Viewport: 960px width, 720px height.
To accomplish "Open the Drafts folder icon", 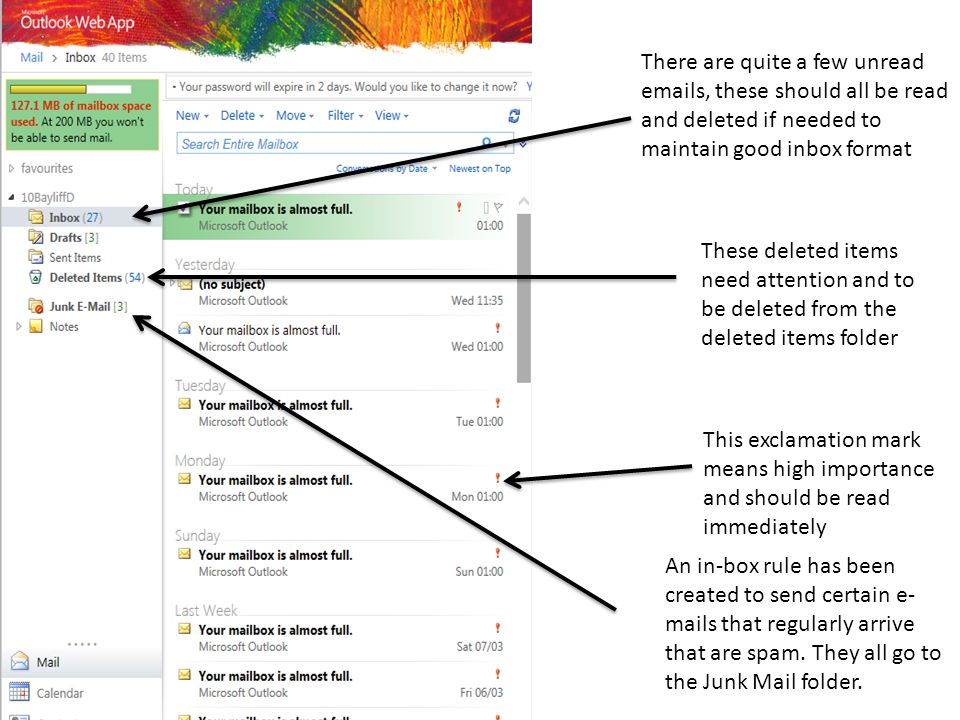I will coord(36,237).
